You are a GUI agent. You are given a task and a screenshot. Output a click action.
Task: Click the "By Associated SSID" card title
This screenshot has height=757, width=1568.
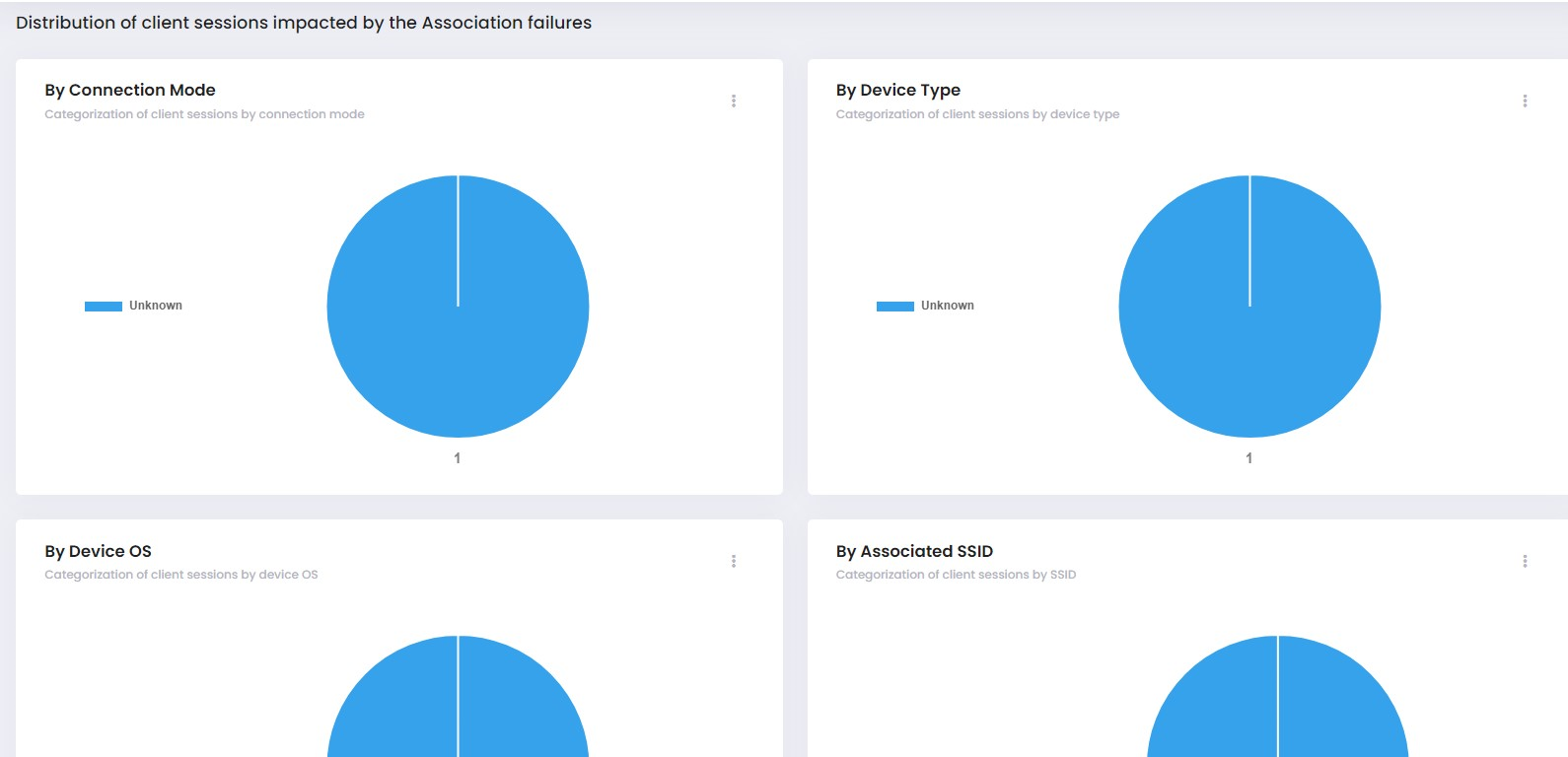[914, 551]
